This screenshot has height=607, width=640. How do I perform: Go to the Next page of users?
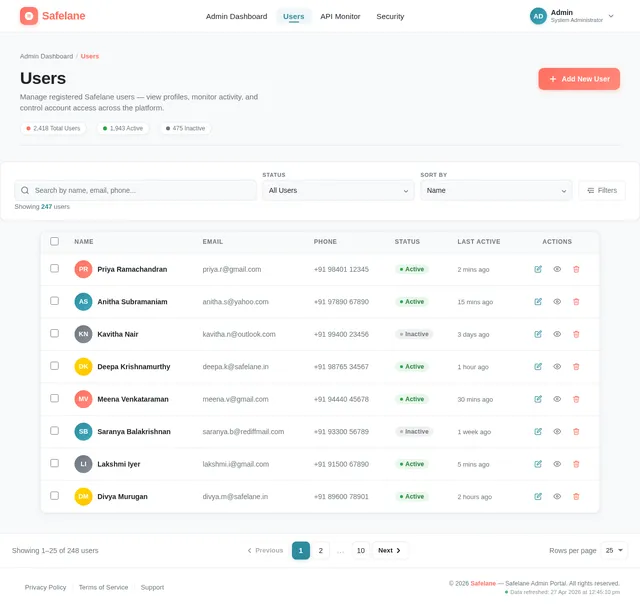[389, 550]
